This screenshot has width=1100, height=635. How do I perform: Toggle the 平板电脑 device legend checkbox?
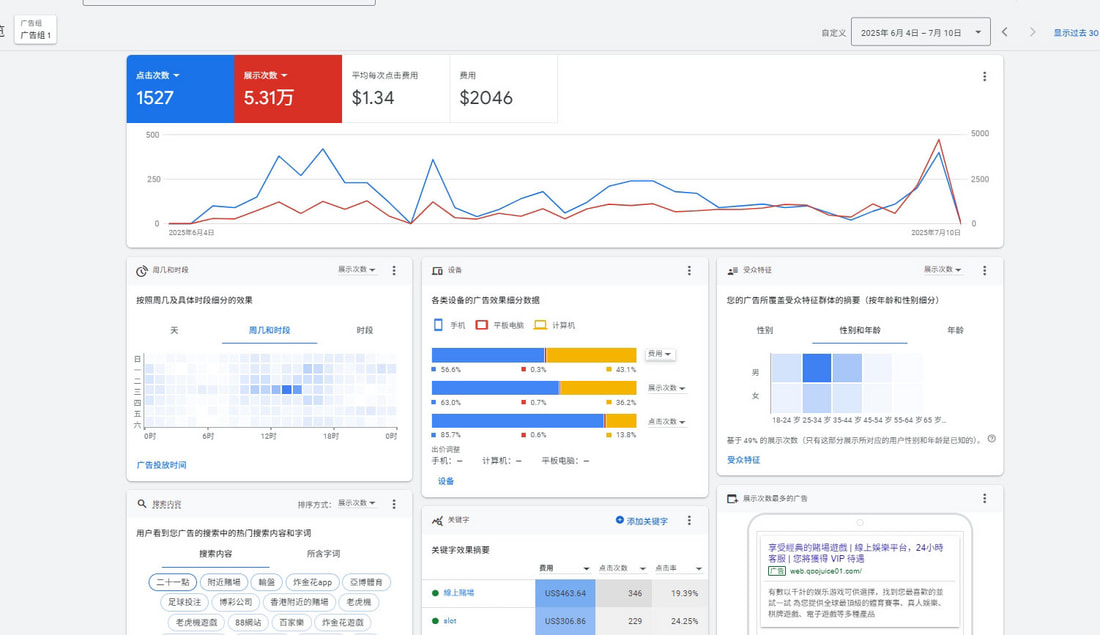(x=481, y=325)
